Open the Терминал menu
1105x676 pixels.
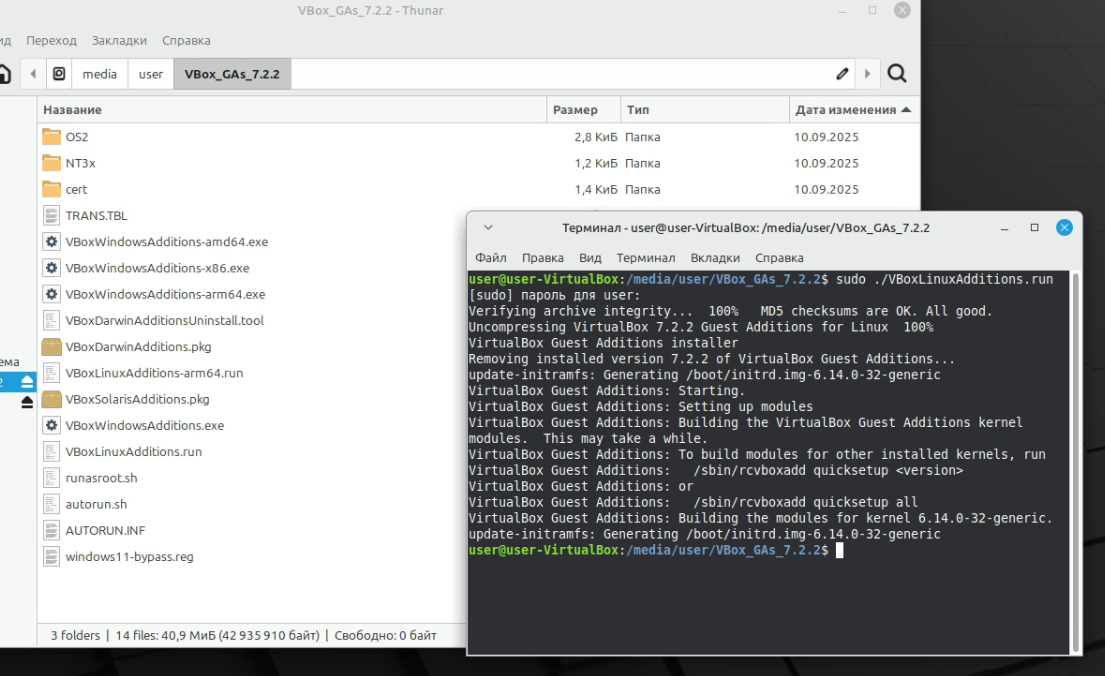[x=645, y=258]
